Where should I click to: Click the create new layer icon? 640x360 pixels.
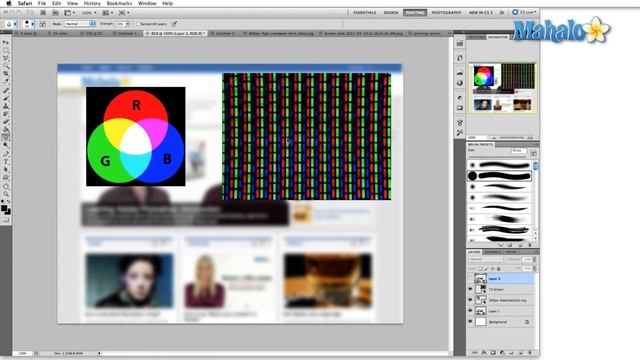(520, 353)
